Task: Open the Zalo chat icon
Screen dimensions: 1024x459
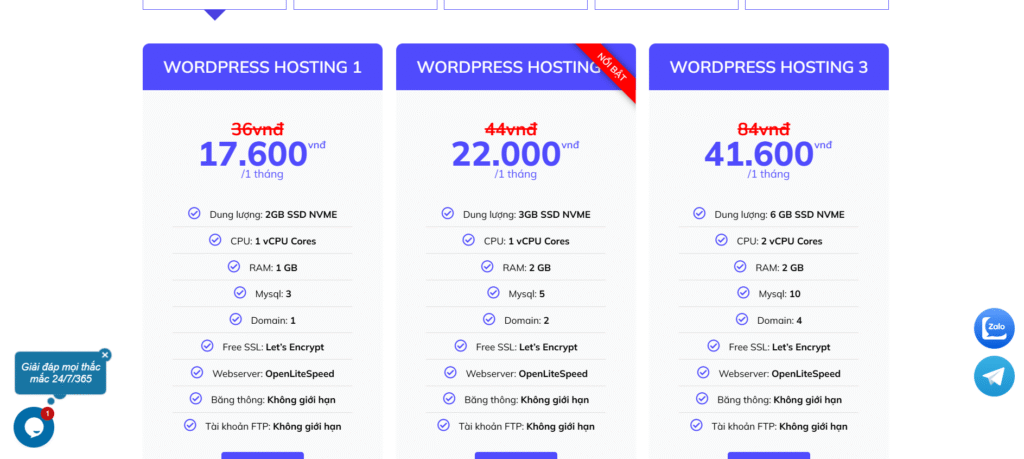Action: tap(994, 328)
